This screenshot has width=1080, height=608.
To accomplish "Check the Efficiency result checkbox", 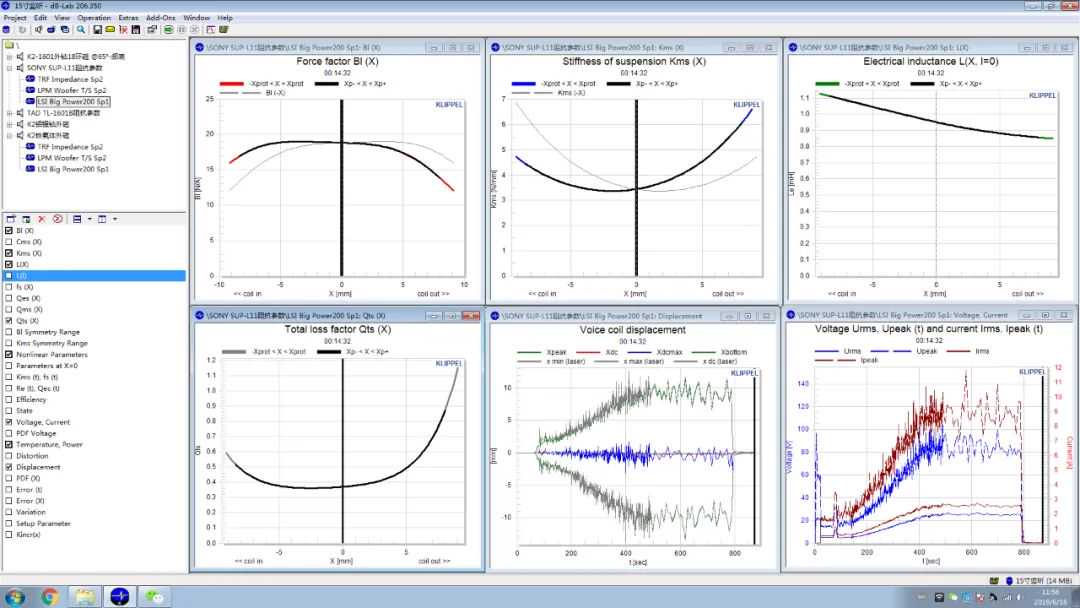I will (x=9, y=400).
